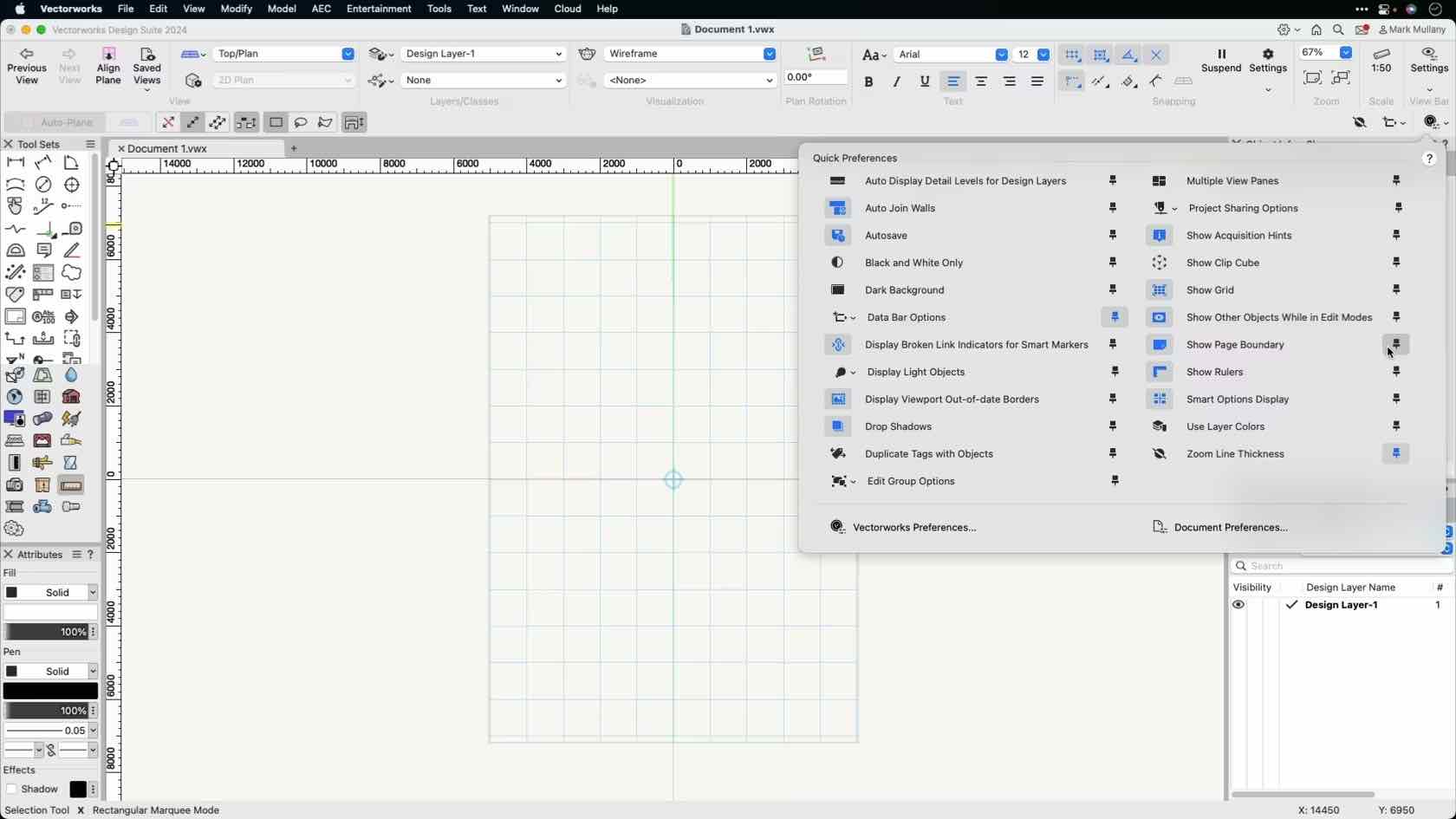Pin Show Grid to toolbar

pyautogui.click(x=1396, y=289)
